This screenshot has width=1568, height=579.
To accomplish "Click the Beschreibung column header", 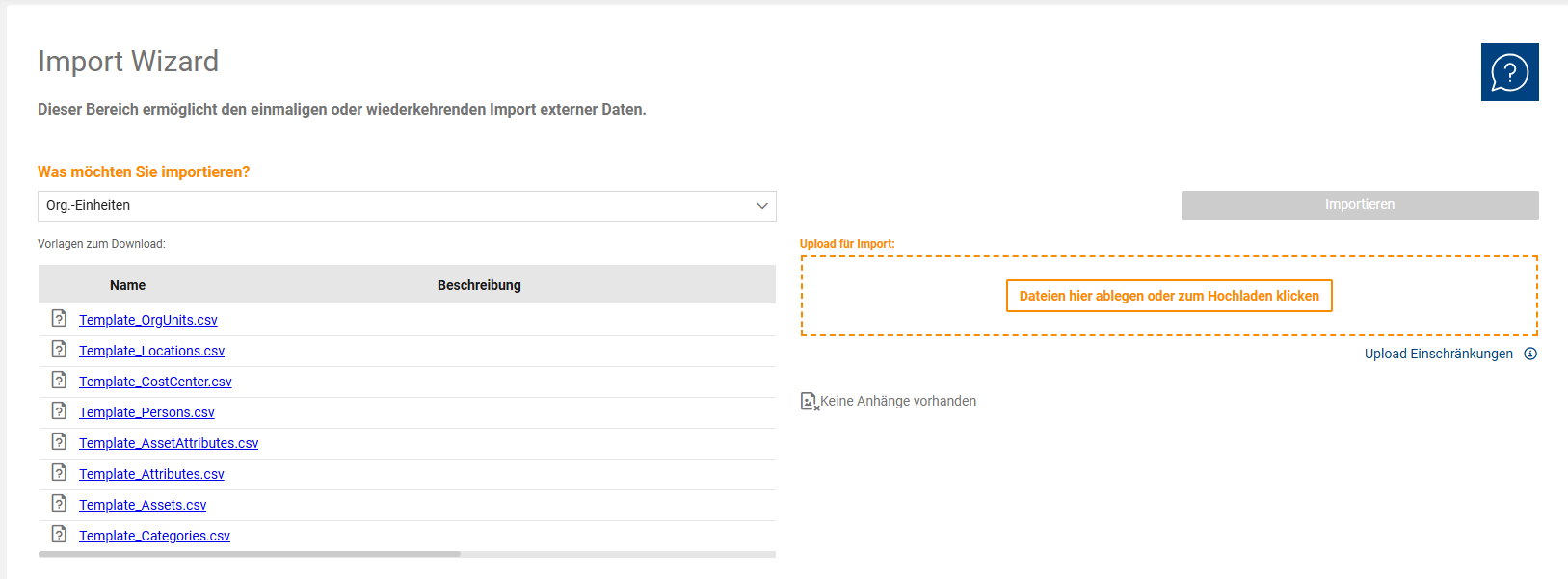I will tap(479, 285).
